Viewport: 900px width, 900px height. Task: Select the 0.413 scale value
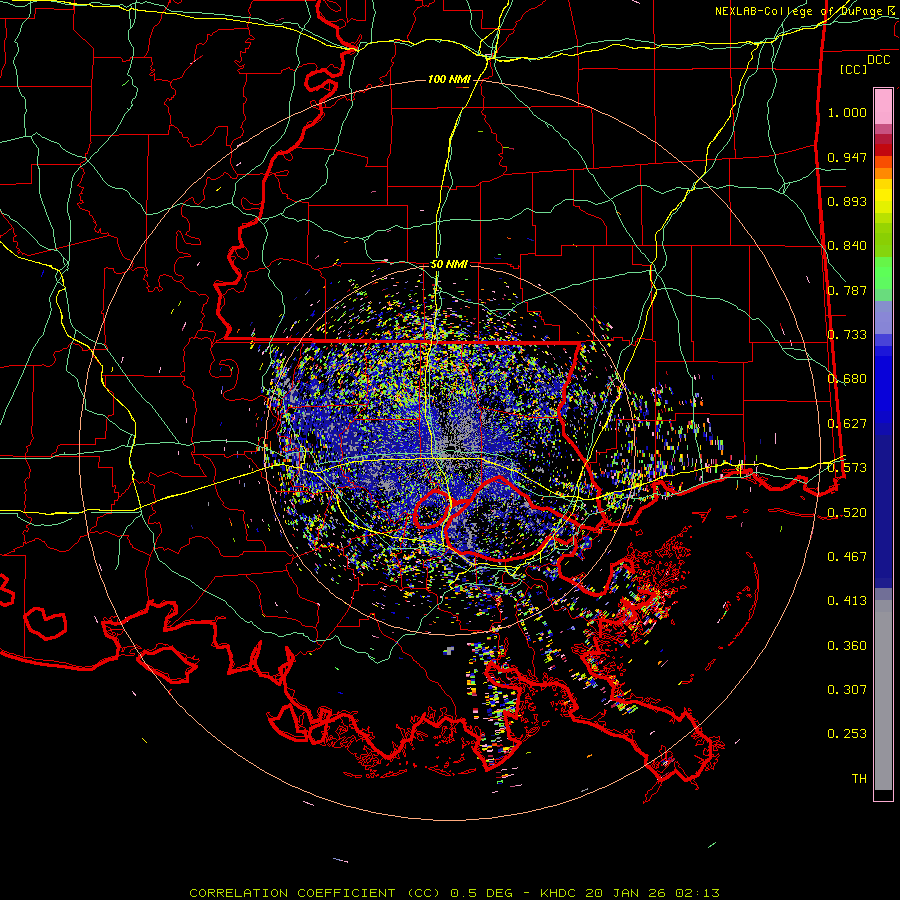847,601
